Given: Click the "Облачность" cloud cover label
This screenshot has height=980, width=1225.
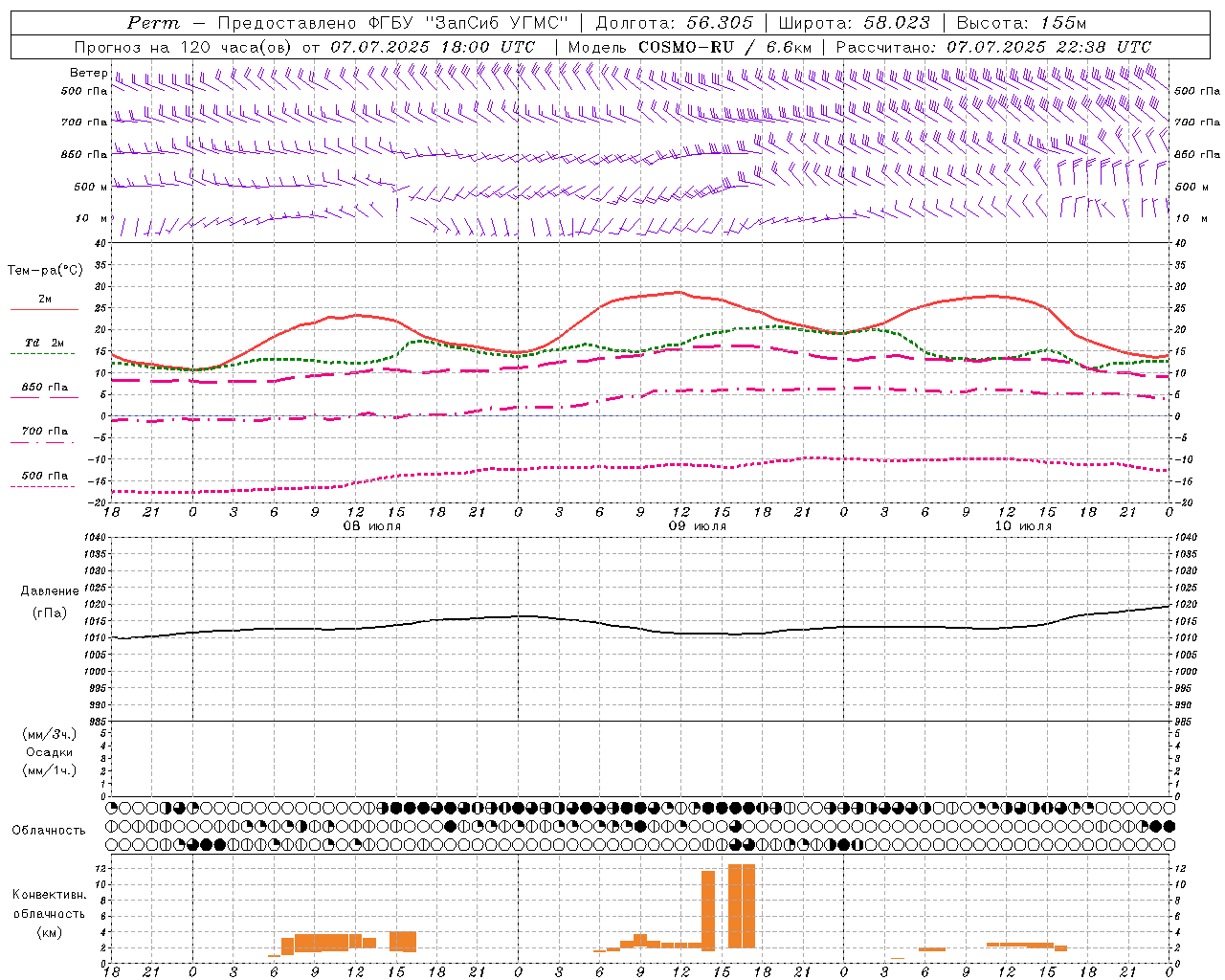Looking at the screenshot, I should (x=49, y=830).
